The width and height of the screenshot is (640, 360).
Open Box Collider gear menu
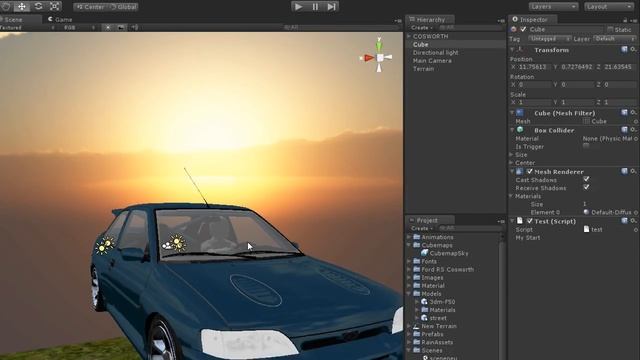pos(633,130)
